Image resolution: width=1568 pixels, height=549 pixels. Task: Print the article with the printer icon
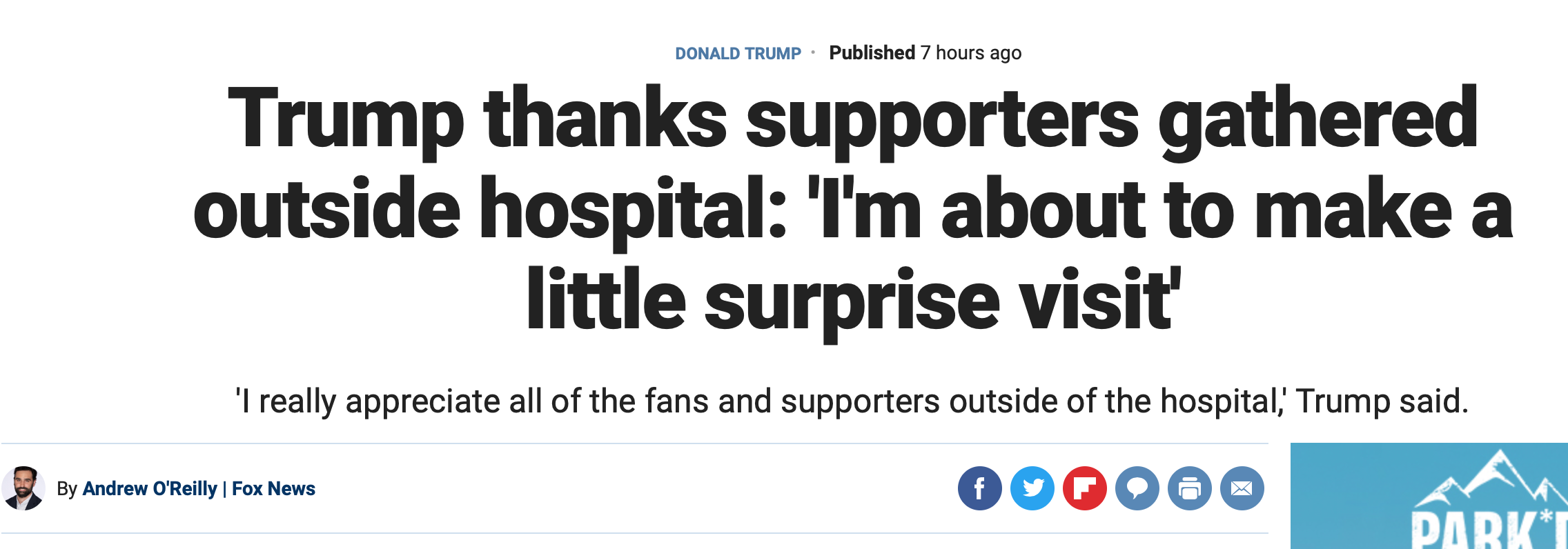[1189, 488]
